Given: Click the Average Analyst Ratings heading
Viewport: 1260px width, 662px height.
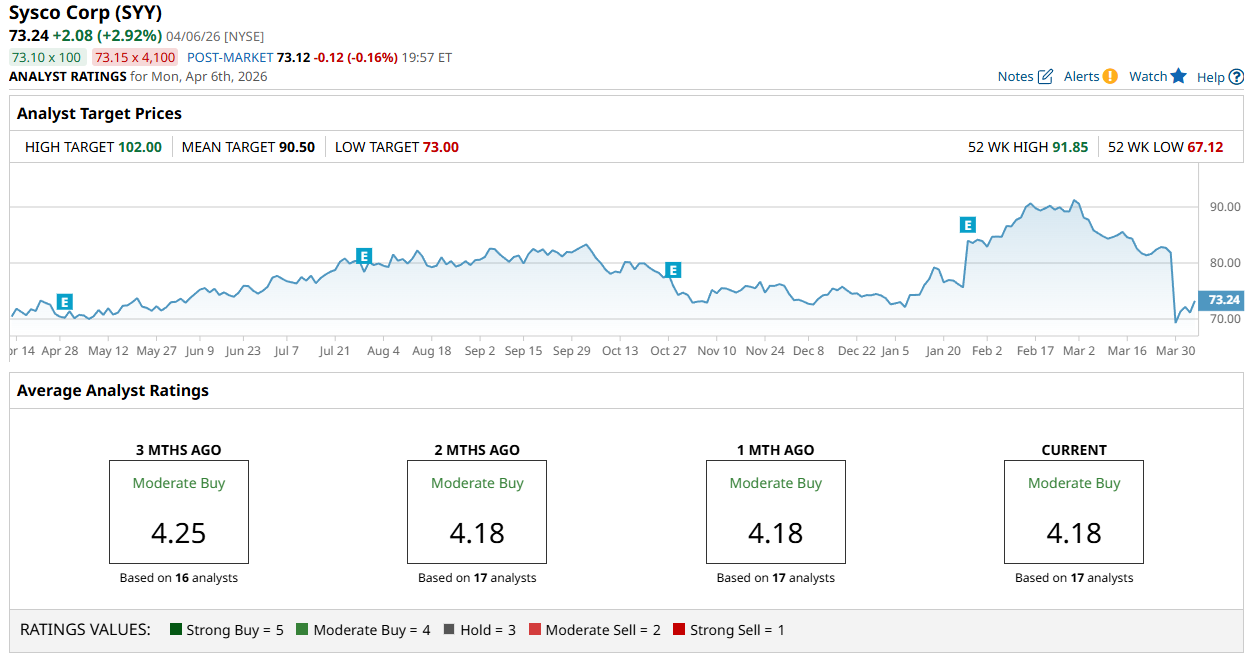Looking at the screenshot, I should pos(113,391).
